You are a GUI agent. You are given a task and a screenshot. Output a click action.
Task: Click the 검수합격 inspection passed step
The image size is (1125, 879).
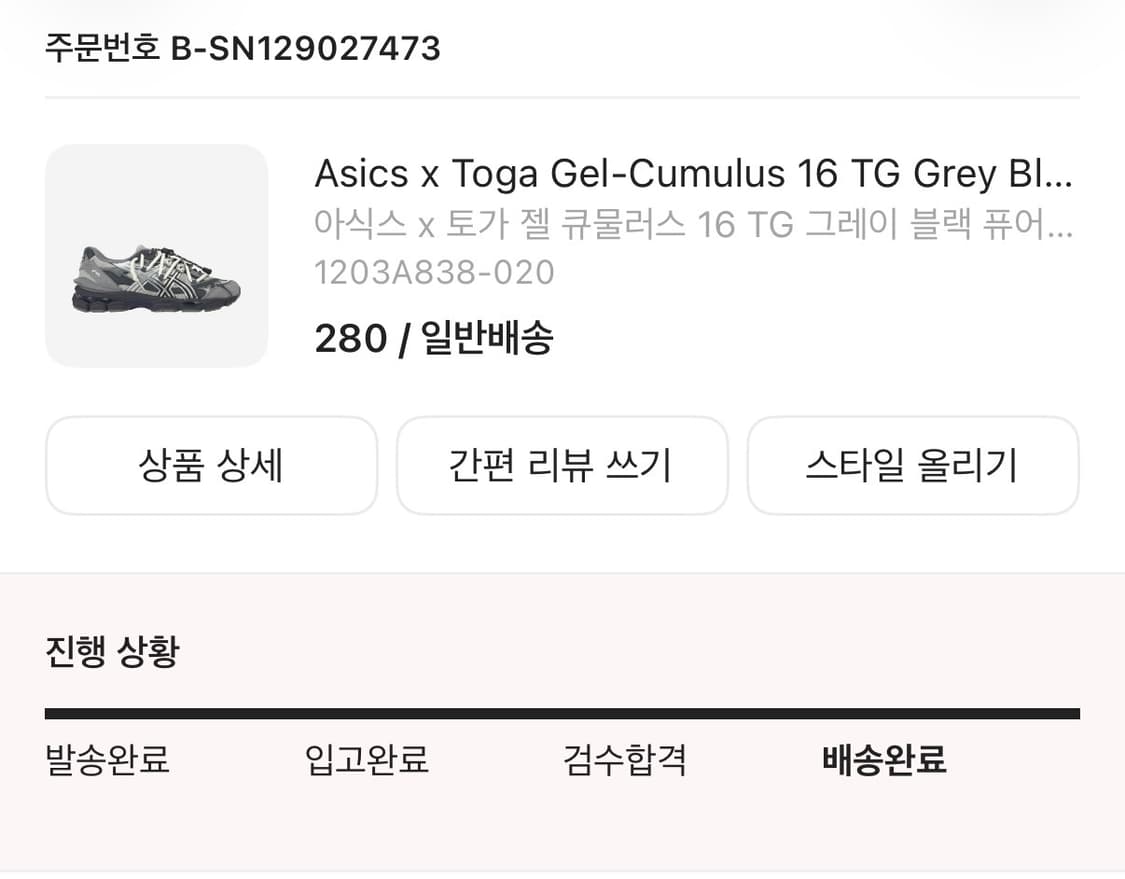coord(625,761)
